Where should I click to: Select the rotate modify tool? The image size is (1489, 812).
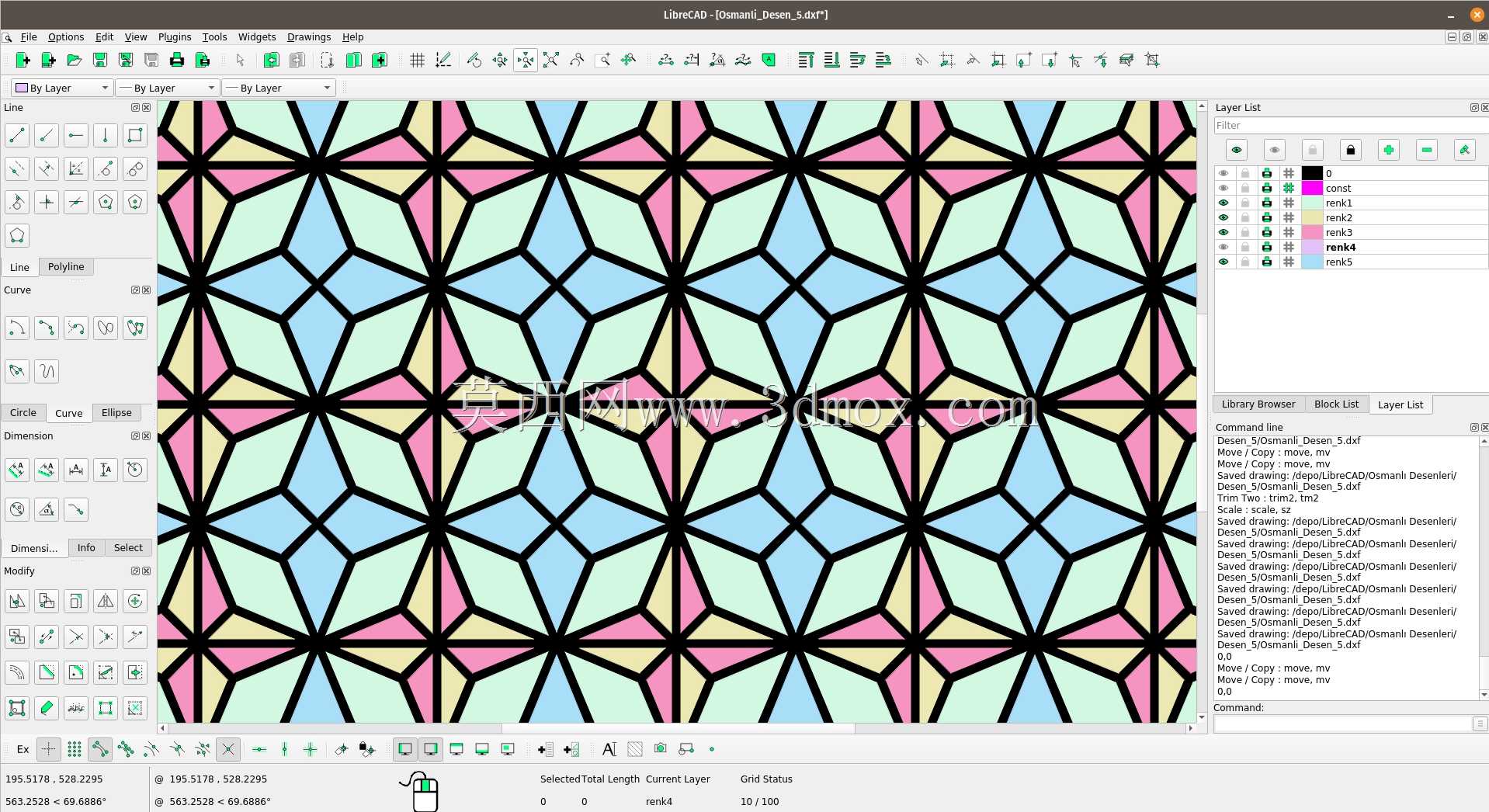click(x=135, y=601)
